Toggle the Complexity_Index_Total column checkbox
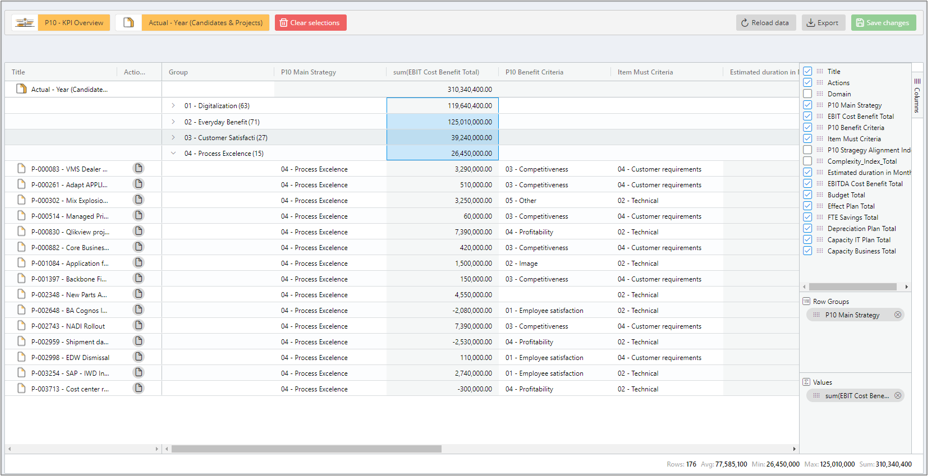928x476 pixels. point(808,161)
